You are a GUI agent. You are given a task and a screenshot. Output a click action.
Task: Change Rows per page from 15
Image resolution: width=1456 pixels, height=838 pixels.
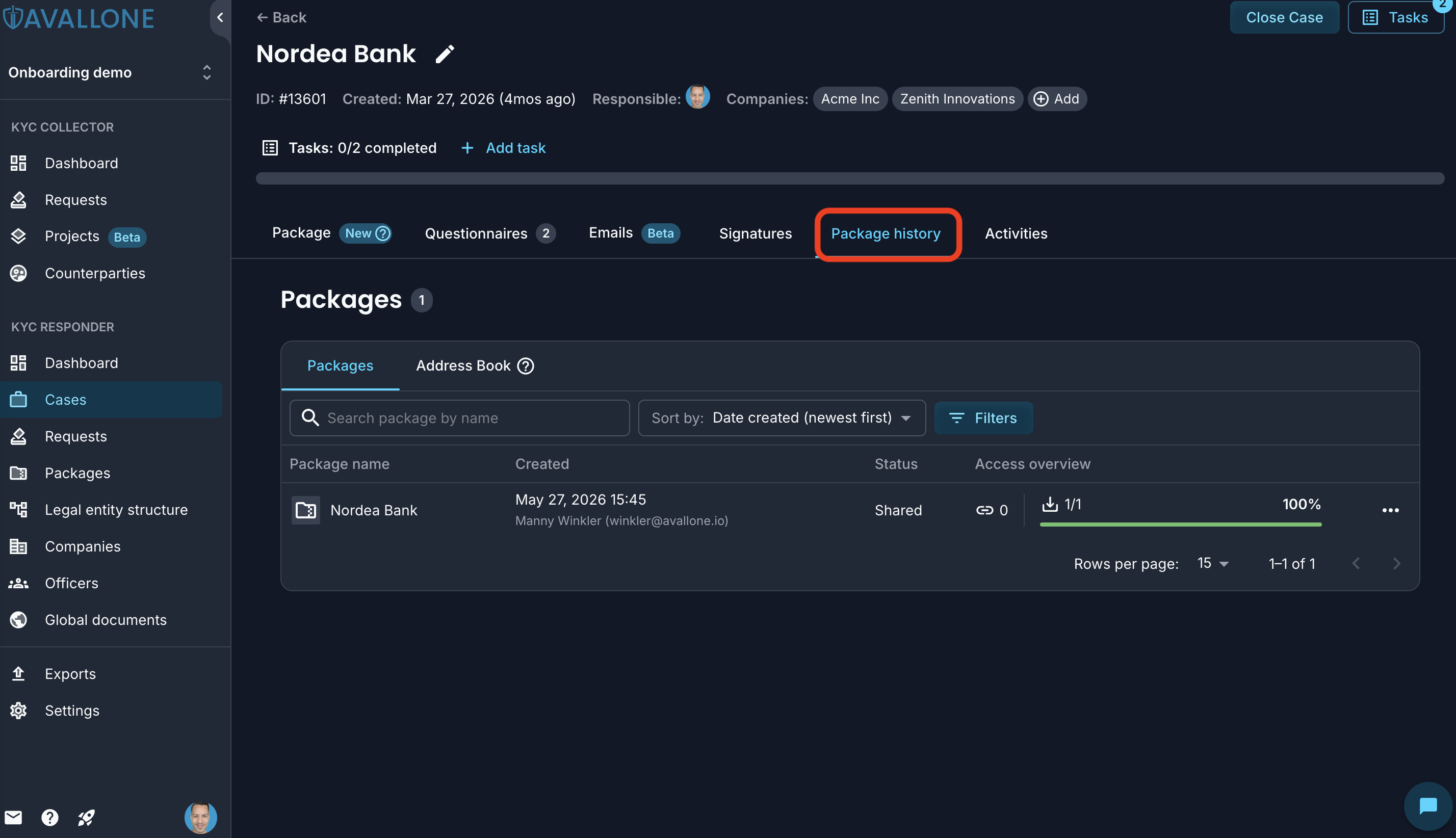1212,563
